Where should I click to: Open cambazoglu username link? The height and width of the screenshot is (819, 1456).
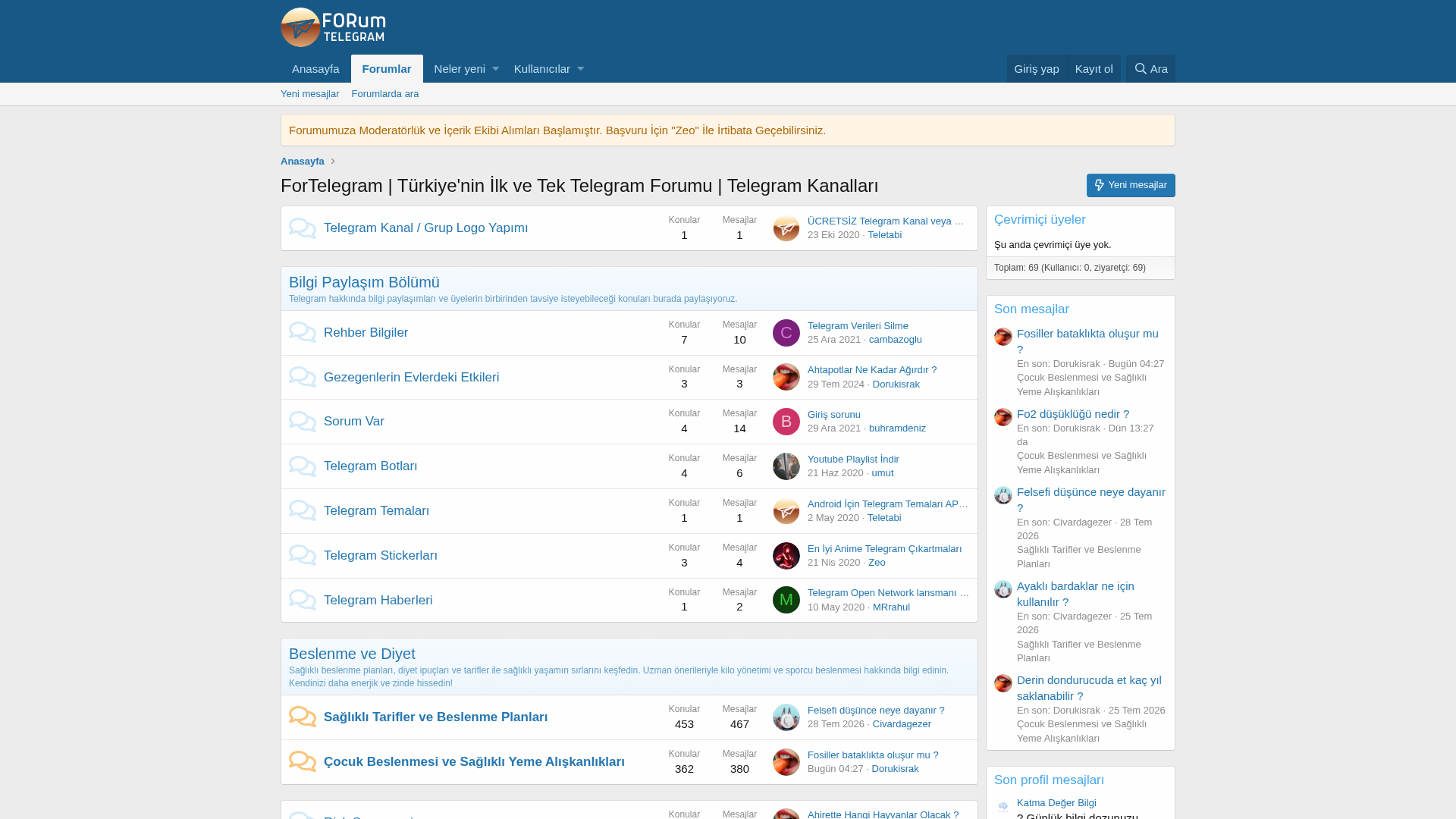(x=896, y=339)
